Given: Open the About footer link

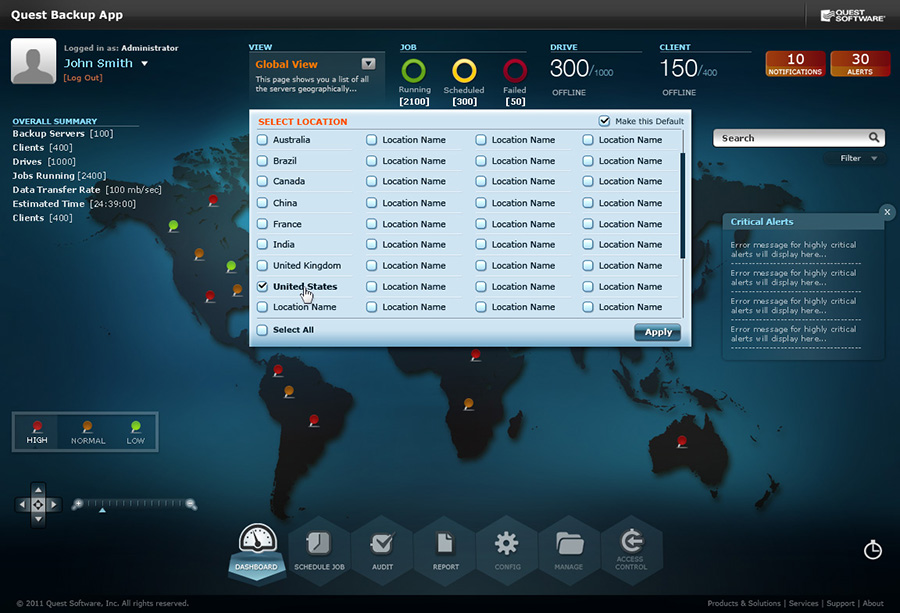Looking at the screenshot, I should tap(872, 603).
